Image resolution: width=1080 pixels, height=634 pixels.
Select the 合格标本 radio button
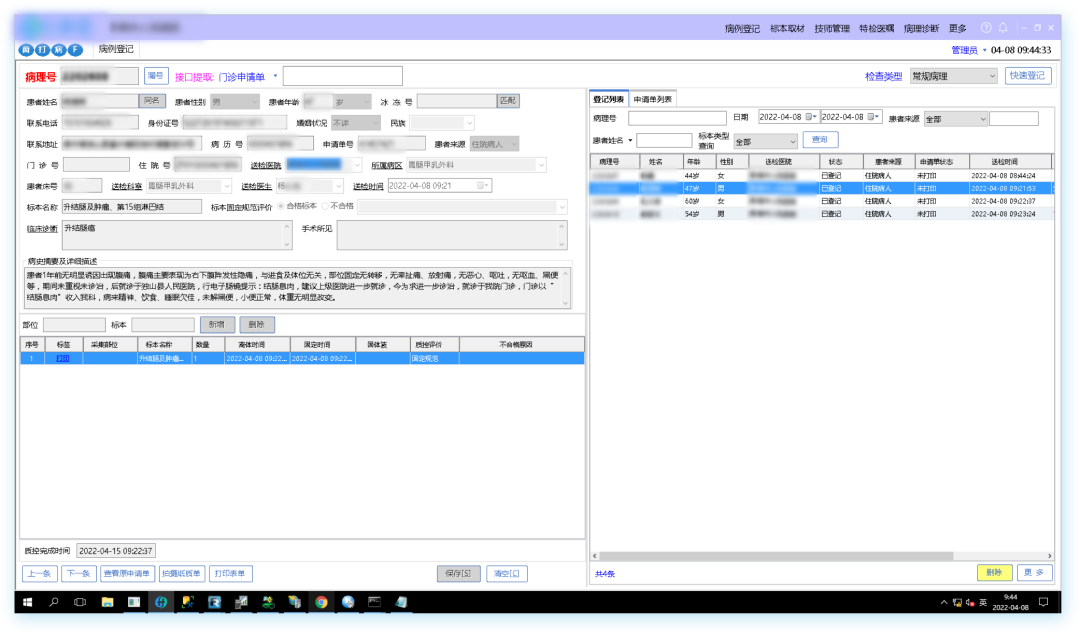[x=282, y=206]
